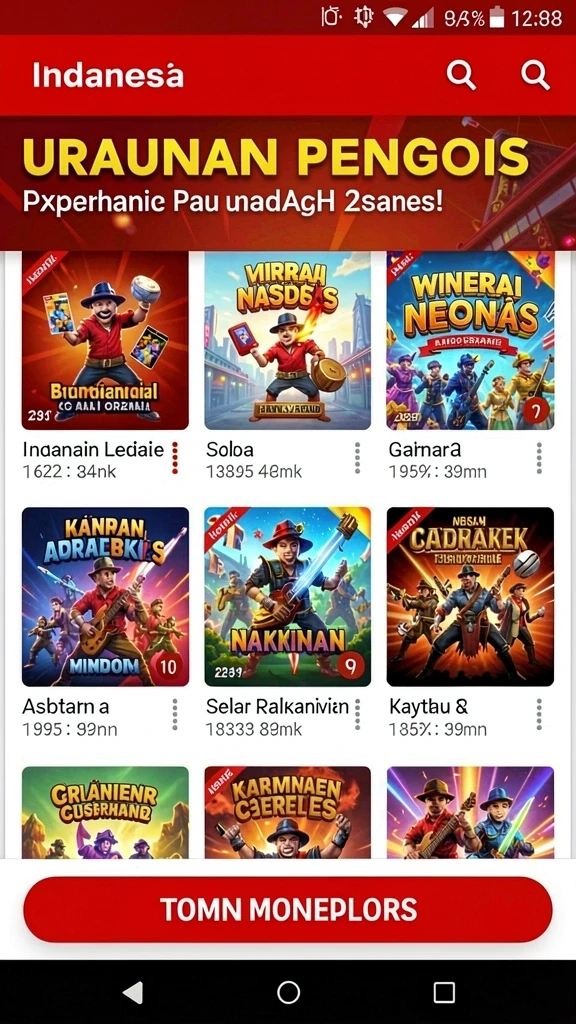The width and height of the screenshot is (576, 1024).
Task: Open three-dot menu beside Selar Ralkanivian
Action: pyautogui.click(x=357, y=714)
